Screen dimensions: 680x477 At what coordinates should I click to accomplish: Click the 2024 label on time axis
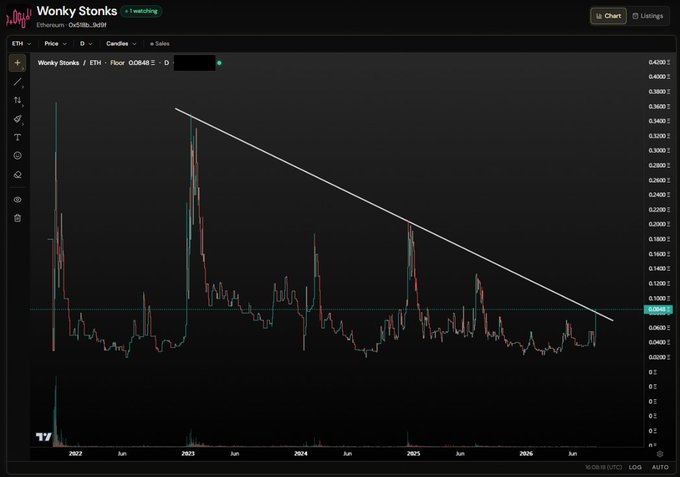coord(301,454)
